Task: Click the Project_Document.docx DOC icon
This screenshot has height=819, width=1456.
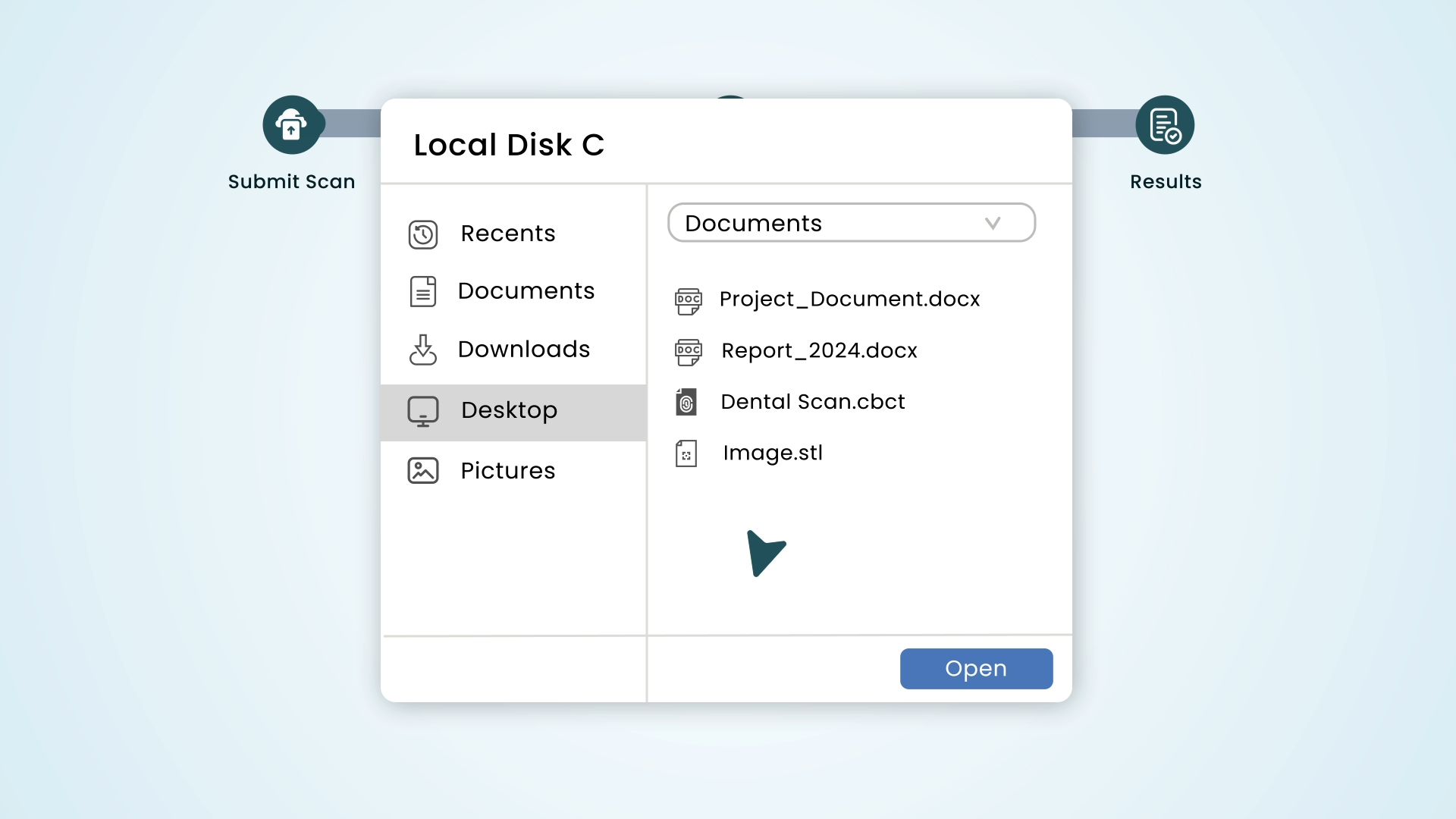Action: [x=689, y=300]
